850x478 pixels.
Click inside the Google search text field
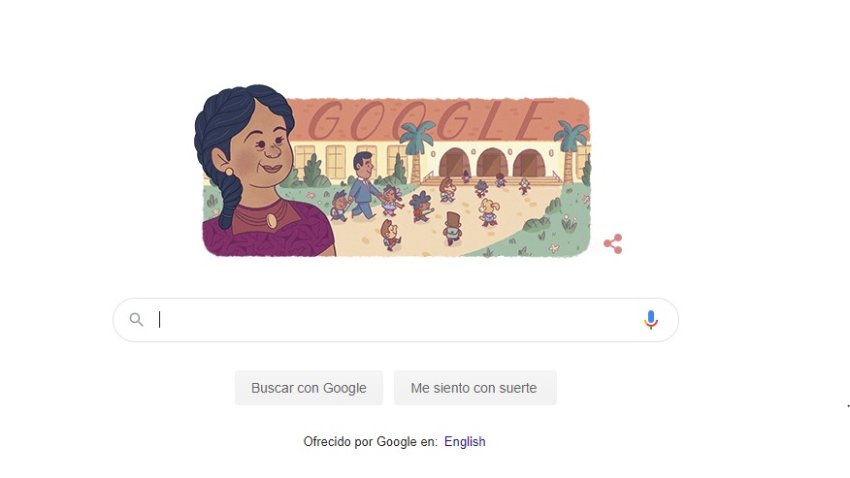395,320
